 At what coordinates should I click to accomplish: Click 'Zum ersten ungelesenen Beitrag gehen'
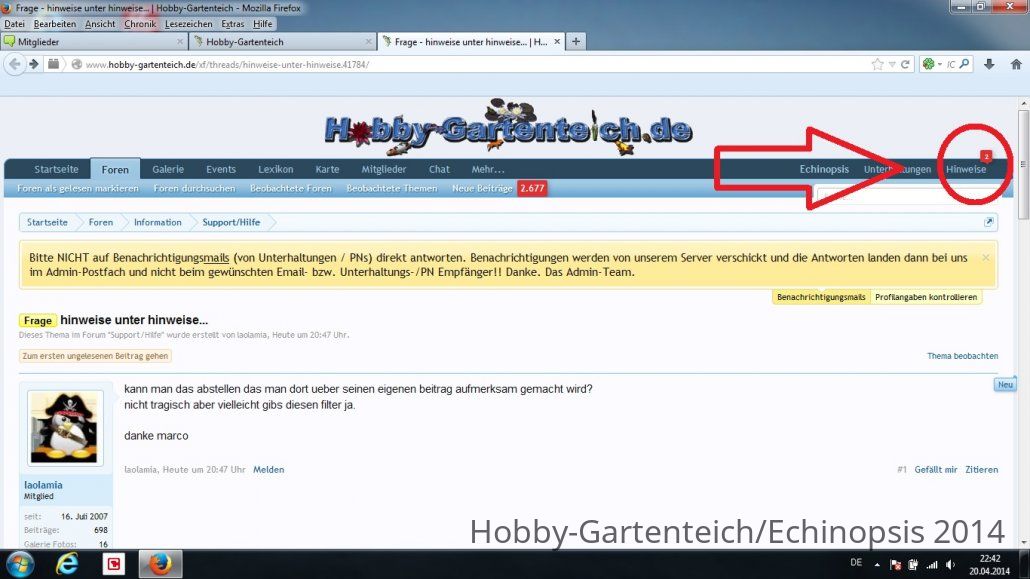pyautogui.click(x=95, y=356)
